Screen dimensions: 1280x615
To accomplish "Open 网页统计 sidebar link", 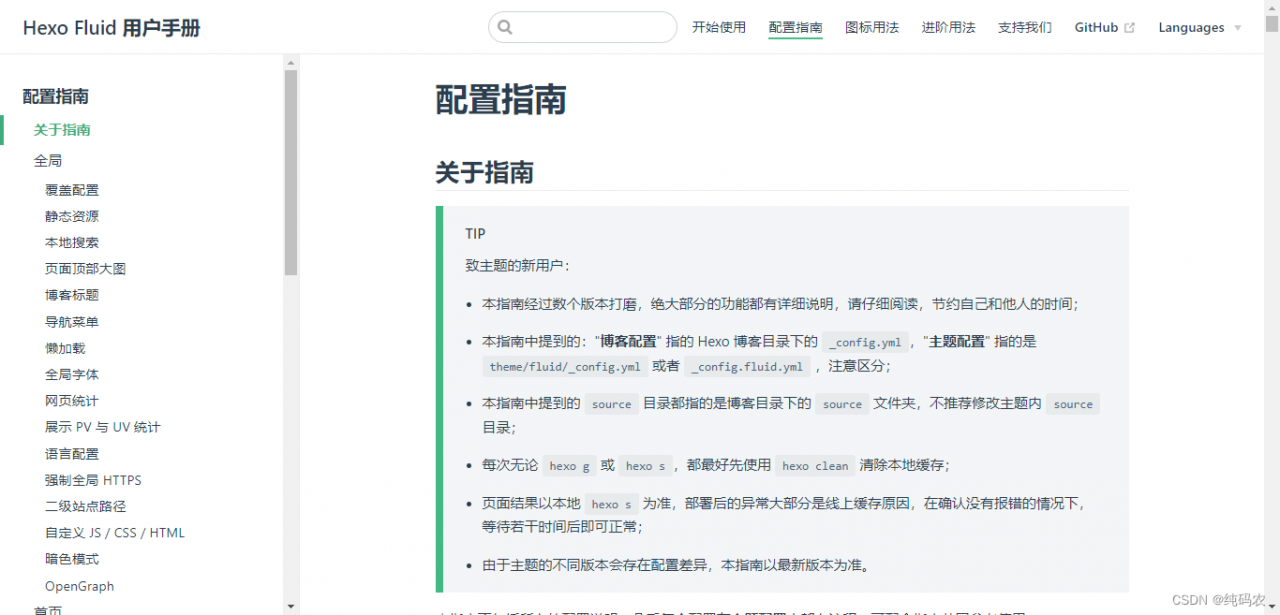I will (72, 401).
